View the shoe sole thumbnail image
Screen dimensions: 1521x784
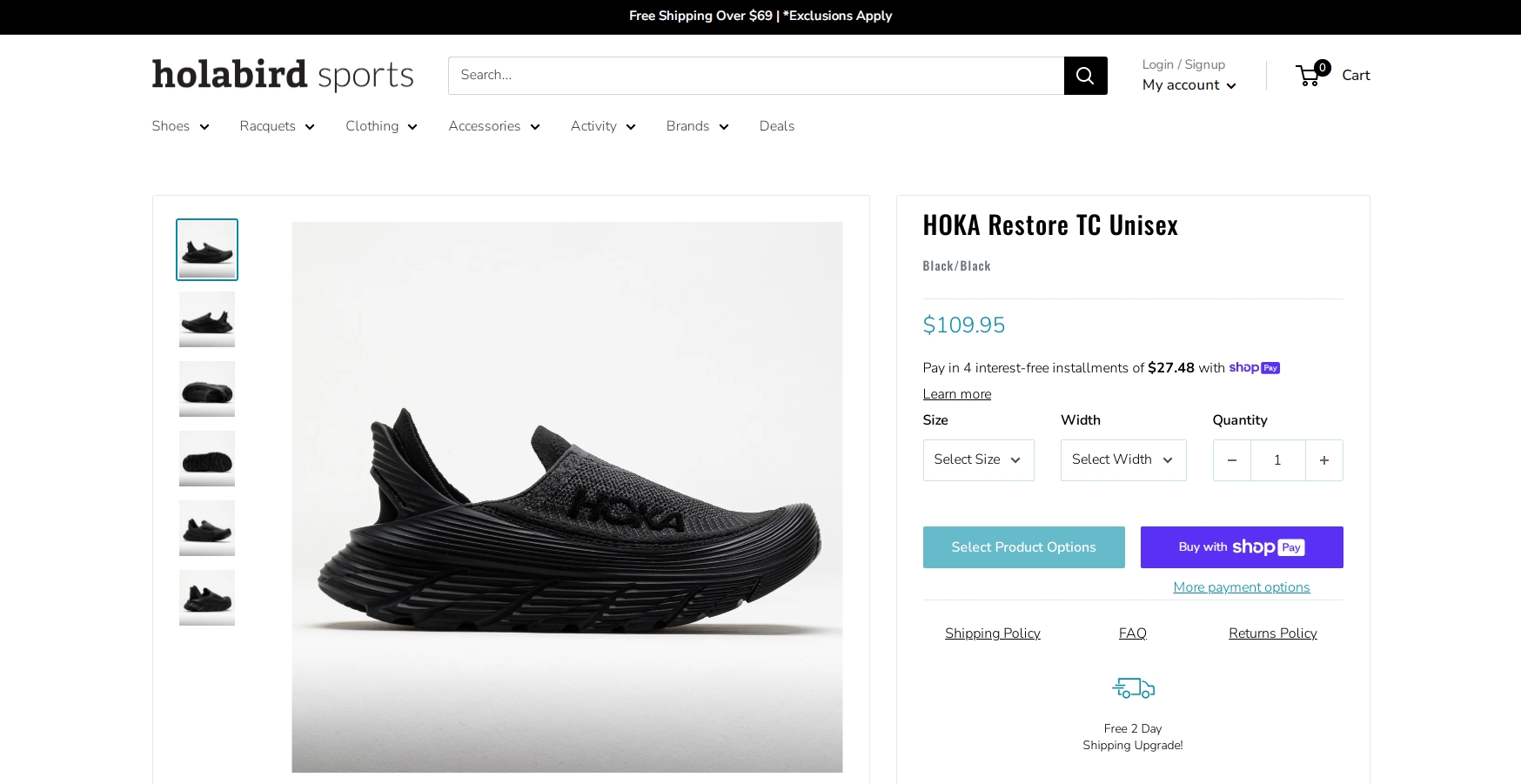[207, 459]
